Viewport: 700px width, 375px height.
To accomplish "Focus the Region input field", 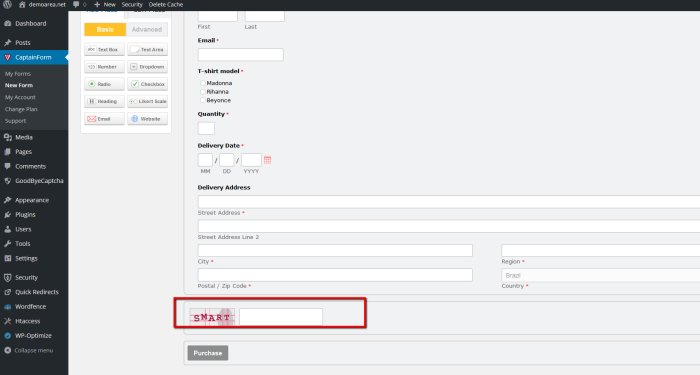I will (600, 250).
